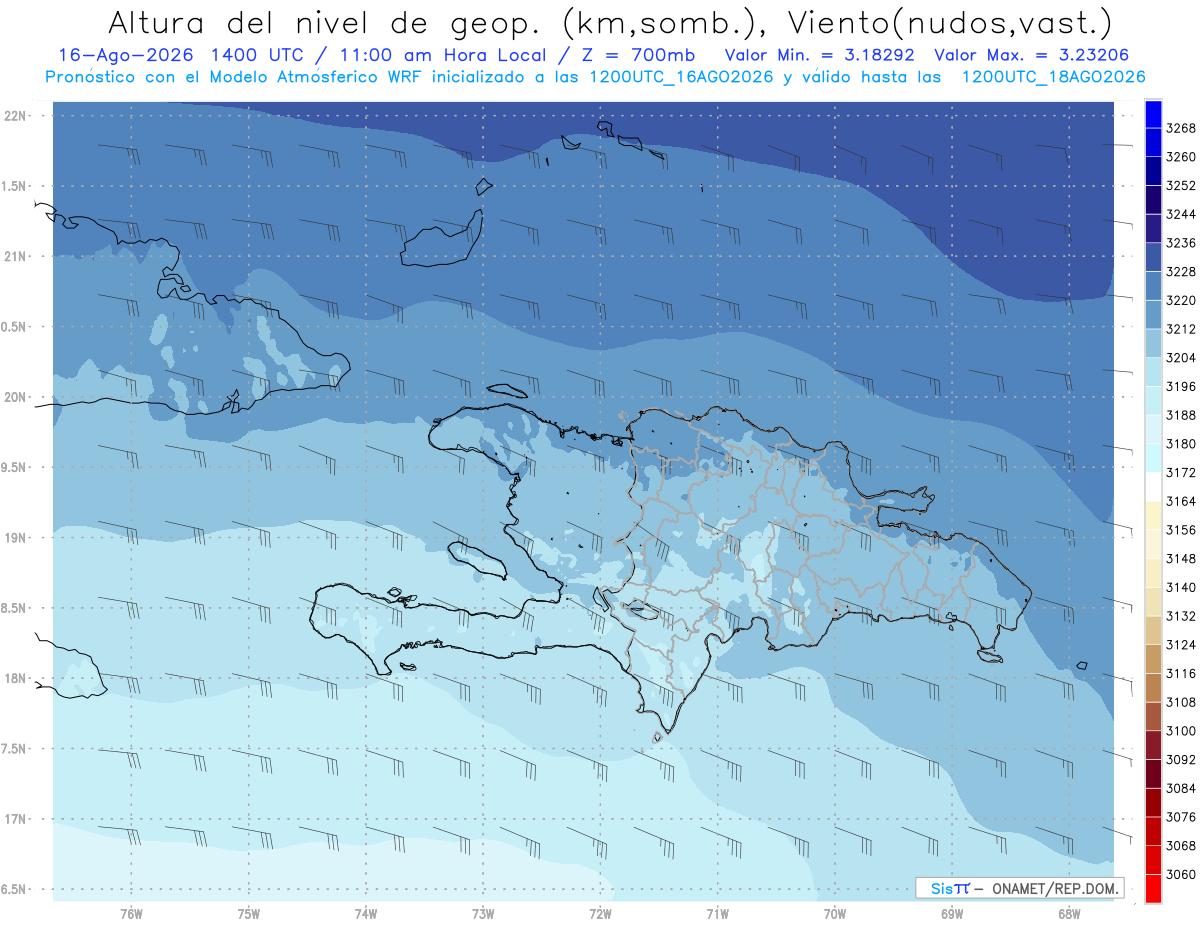
Task: Click the '3092' colorbar value
Action: click(1181, 760)
